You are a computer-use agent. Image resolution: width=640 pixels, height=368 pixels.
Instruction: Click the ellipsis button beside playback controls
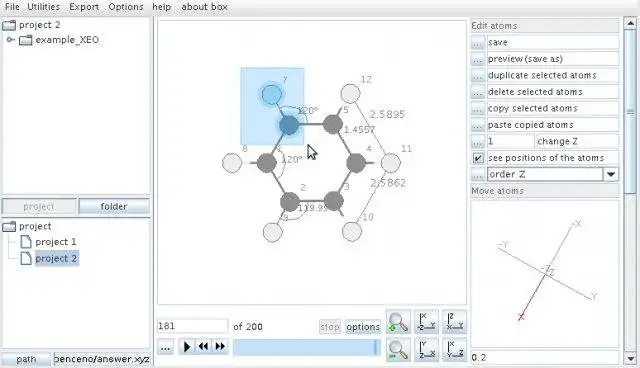coord(165,348)
